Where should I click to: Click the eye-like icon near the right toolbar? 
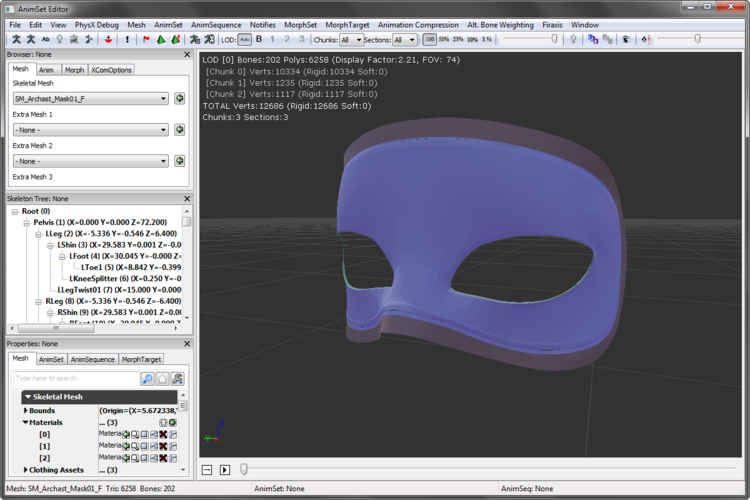point(626,39)
